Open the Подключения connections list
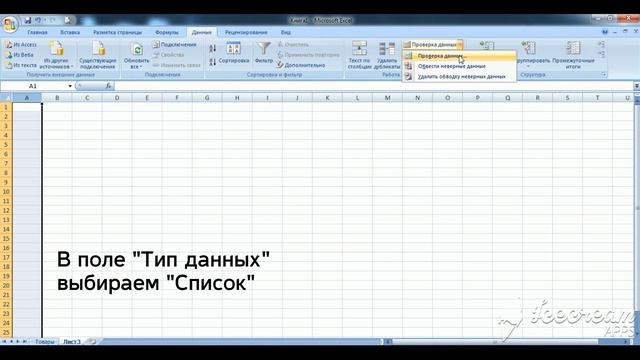640x360 pixels. (x=175, y=44)
